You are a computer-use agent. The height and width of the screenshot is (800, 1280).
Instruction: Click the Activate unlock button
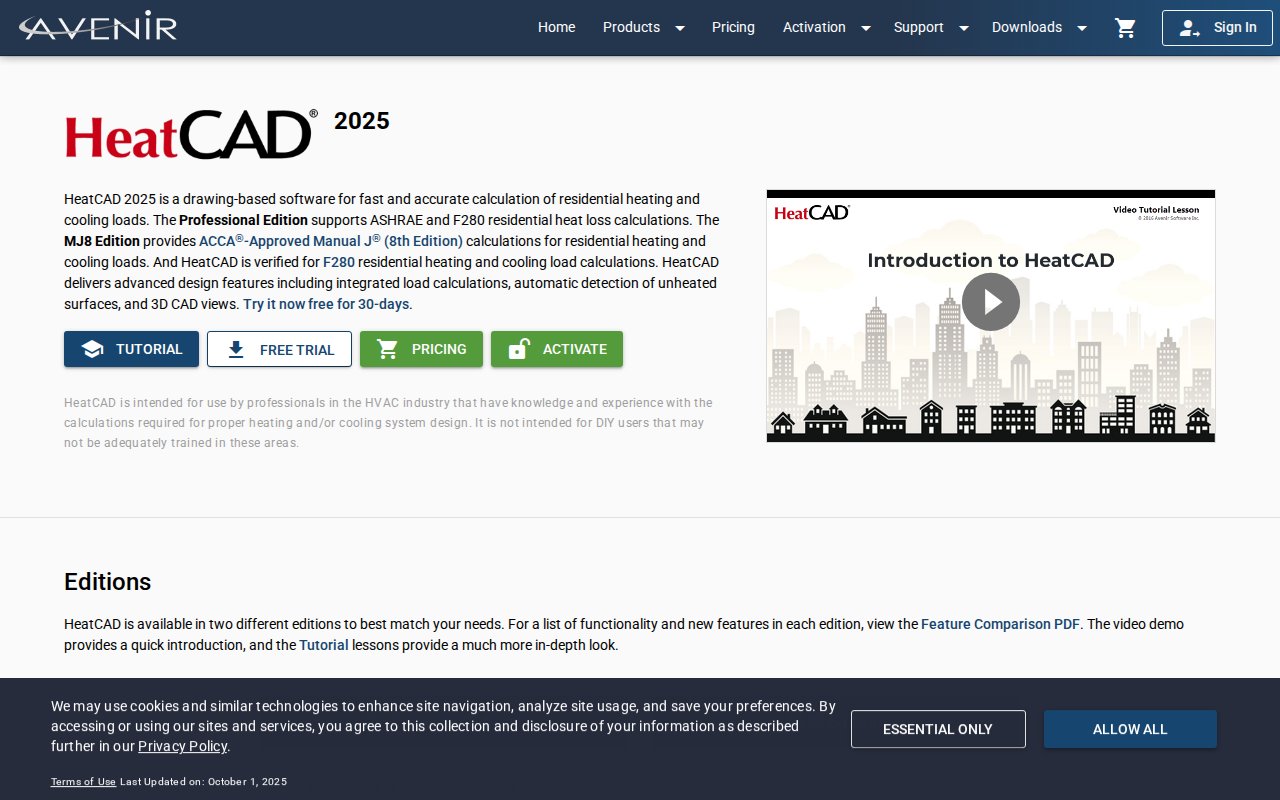point(557,349)
